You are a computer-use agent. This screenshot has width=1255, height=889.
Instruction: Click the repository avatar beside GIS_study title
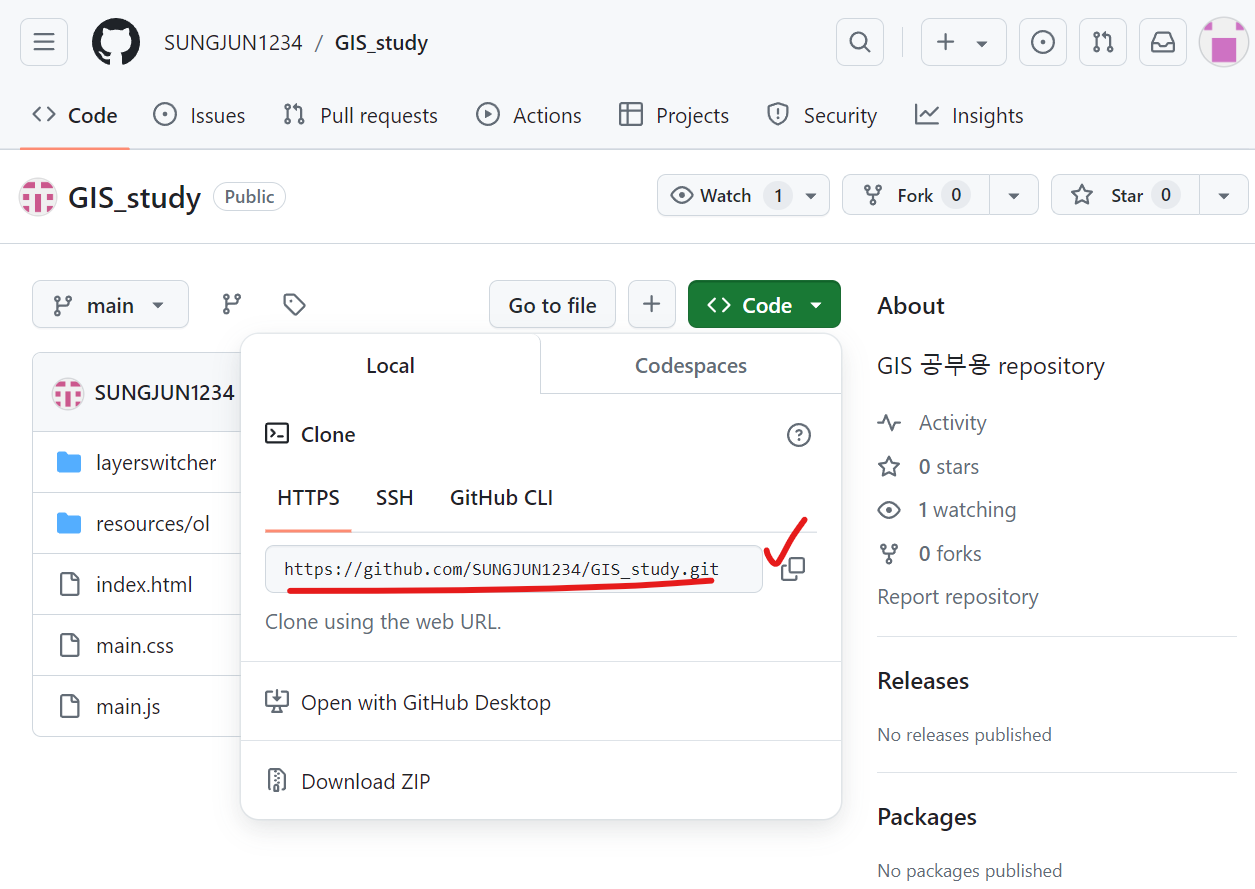pos(38,197)
